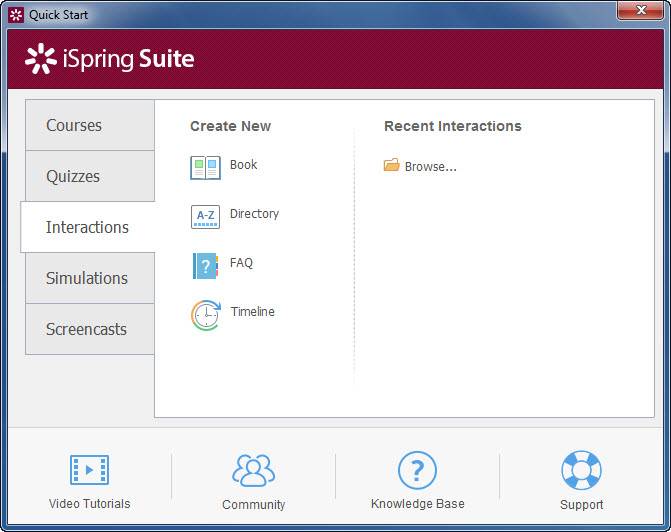Select the FAQ label under Create New
Viewport: 671px width, 532px height.
(x=241, y=262)
